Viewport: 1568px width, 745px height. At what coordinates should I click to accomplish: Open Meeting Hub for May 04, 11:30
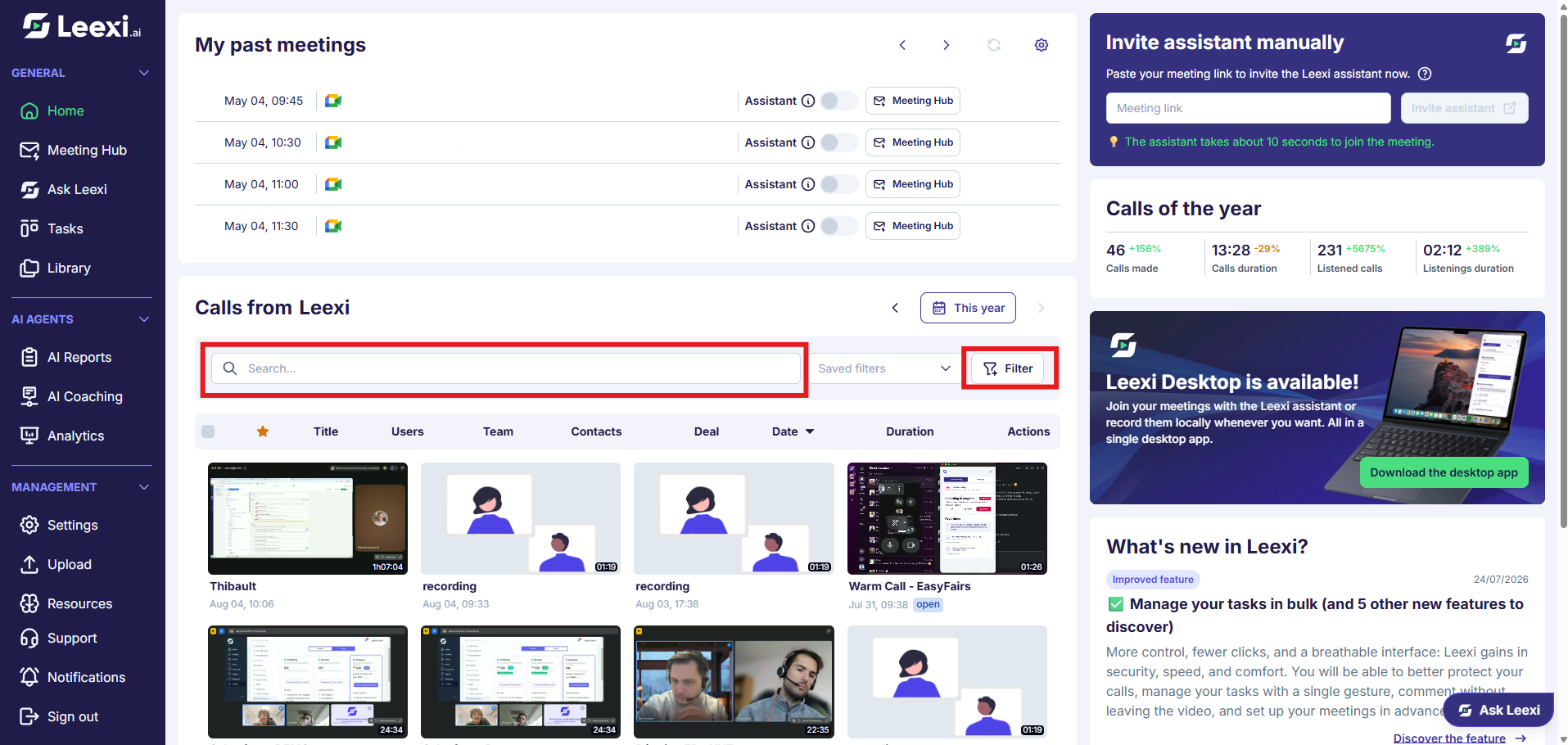click(x=912, y=226)
